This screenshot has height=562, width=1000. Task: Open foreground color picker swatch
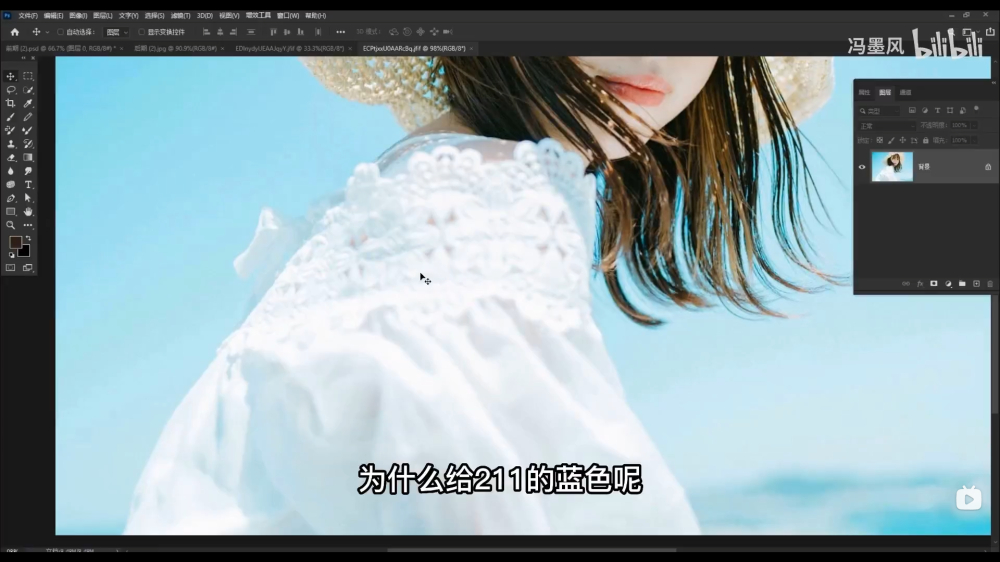(15, 242)
